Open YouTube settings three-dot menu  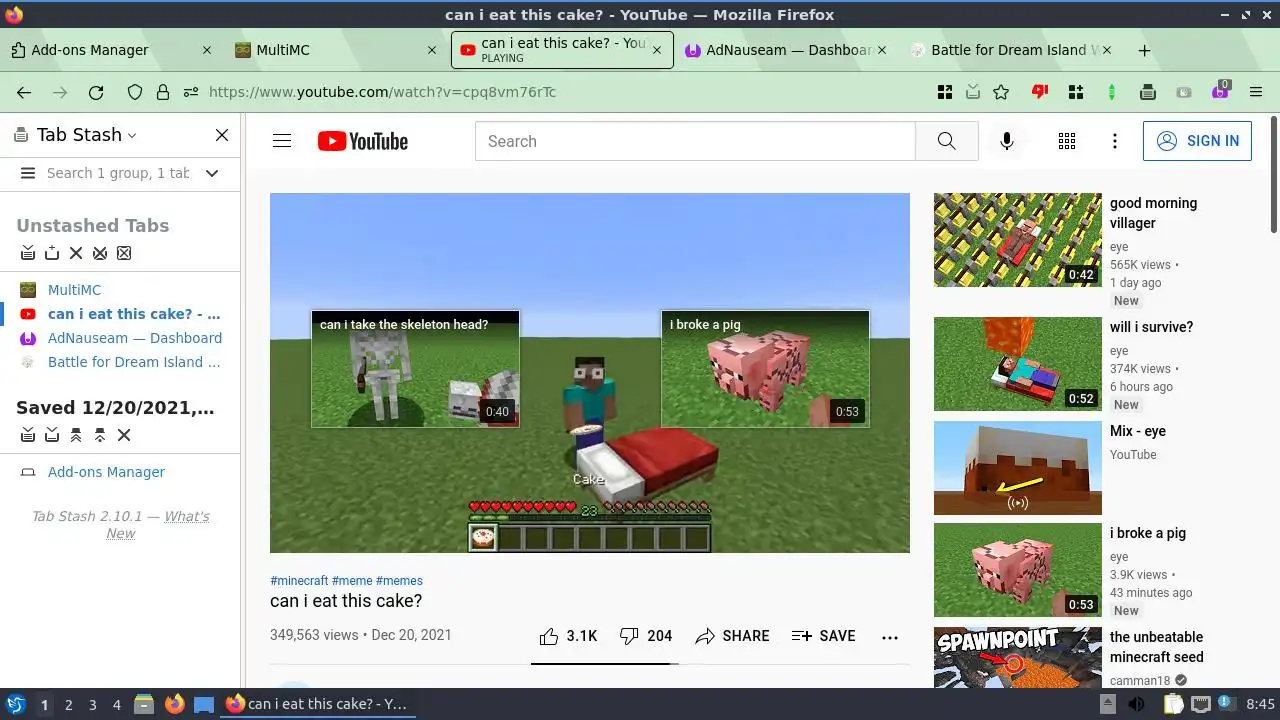pos(1115,141)
